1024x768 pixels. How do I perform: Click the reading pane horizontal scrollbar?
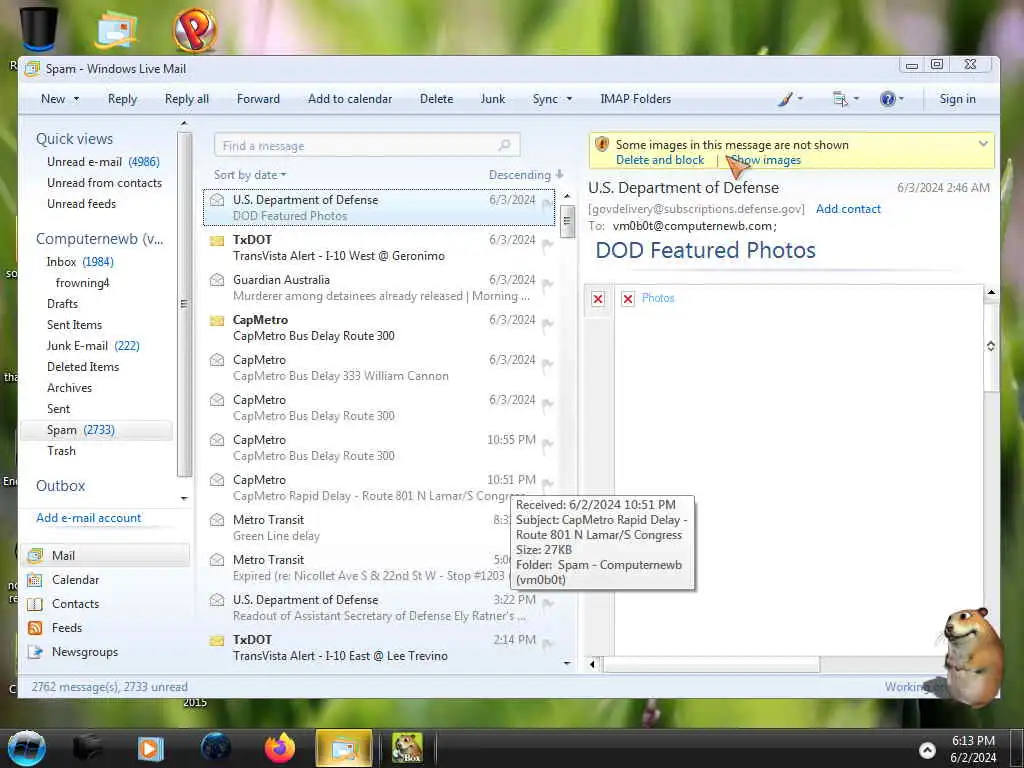point(711,665)
